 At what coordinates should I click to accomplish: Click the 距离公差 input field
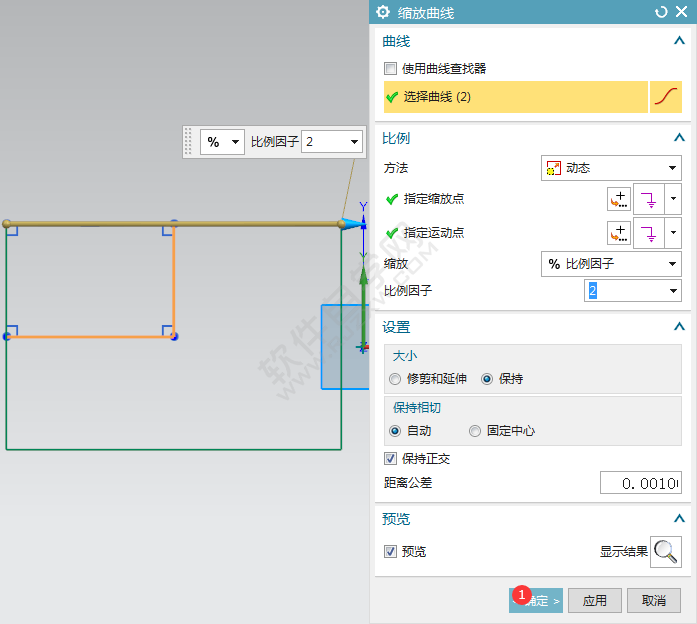click(641, 483)
